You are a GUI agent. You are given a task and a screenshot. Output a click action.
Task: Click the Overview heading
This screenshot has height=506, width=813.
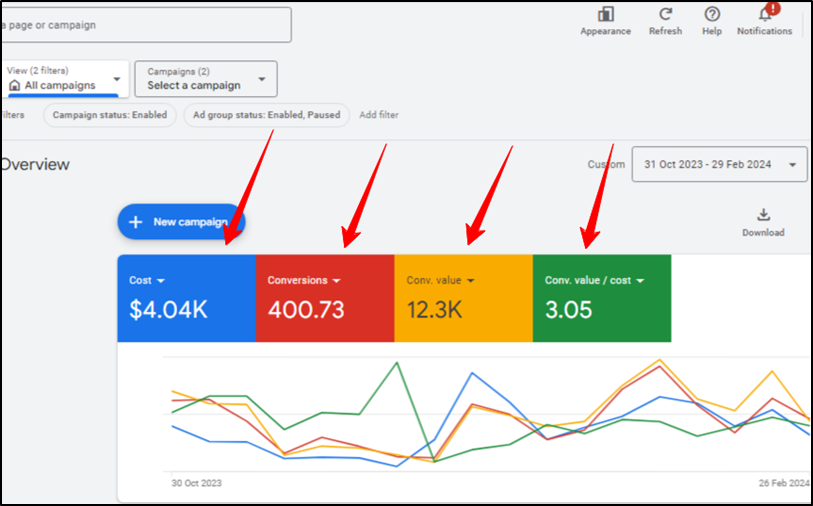point(35,164)
